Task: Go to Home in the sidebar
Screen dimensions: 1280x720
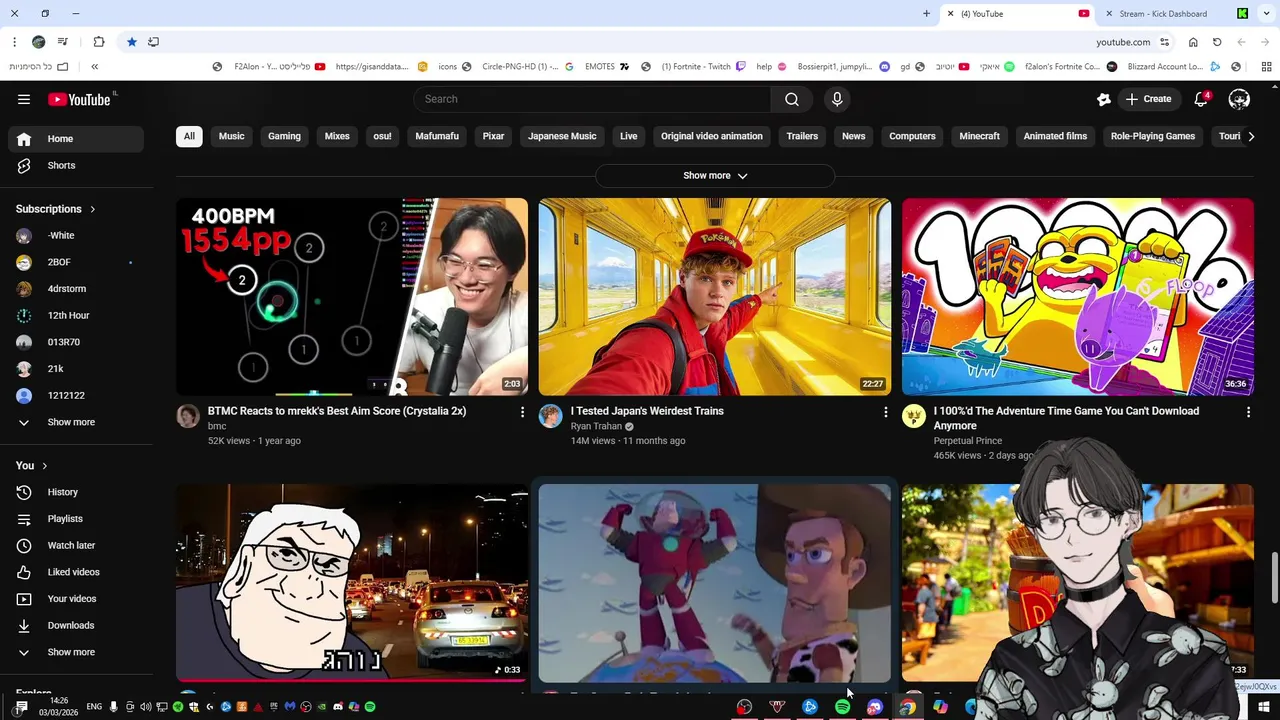Action: click(75, 139)
